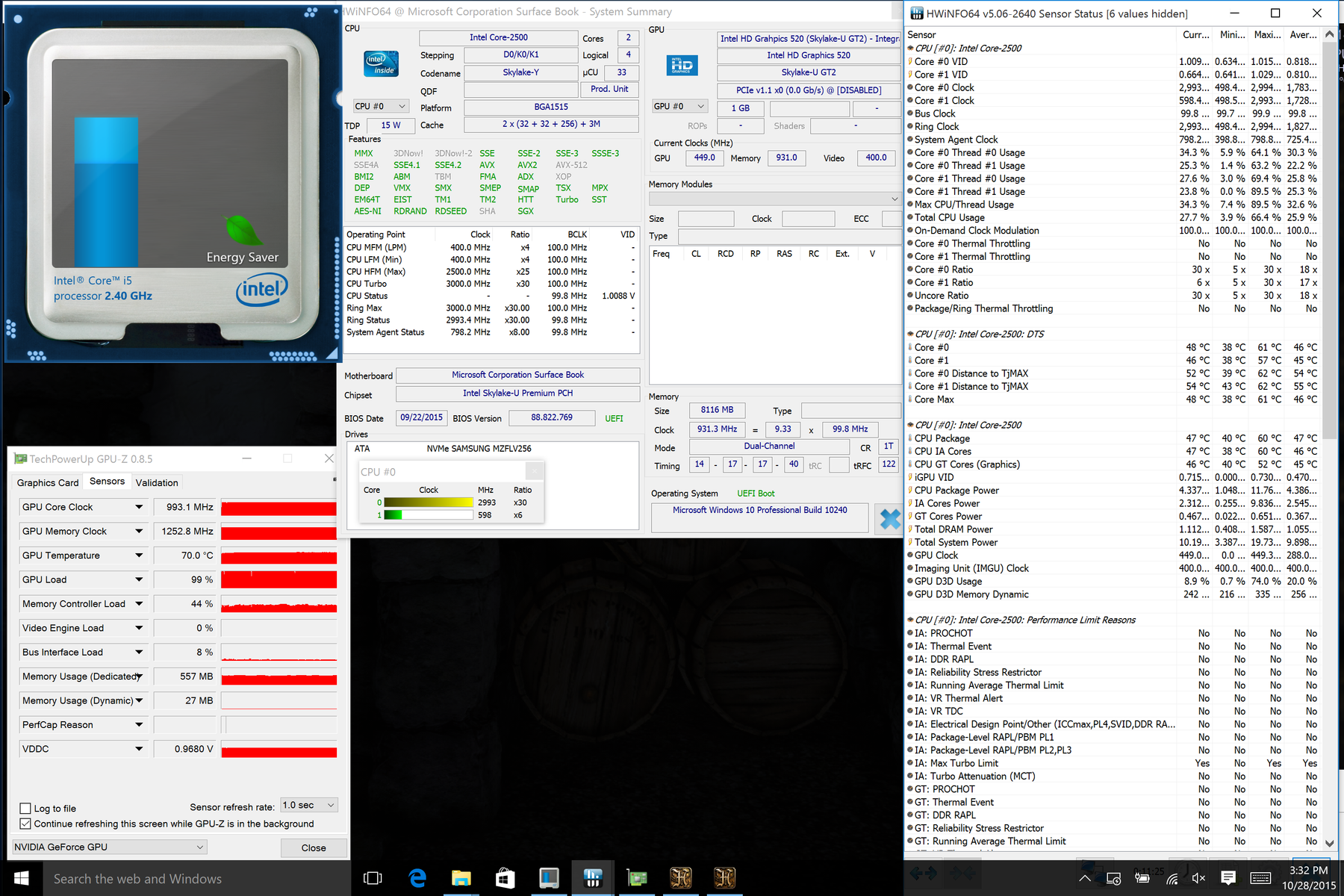
Task: Click the Current column header in Sensor Status
Action: coord(1196,34)
